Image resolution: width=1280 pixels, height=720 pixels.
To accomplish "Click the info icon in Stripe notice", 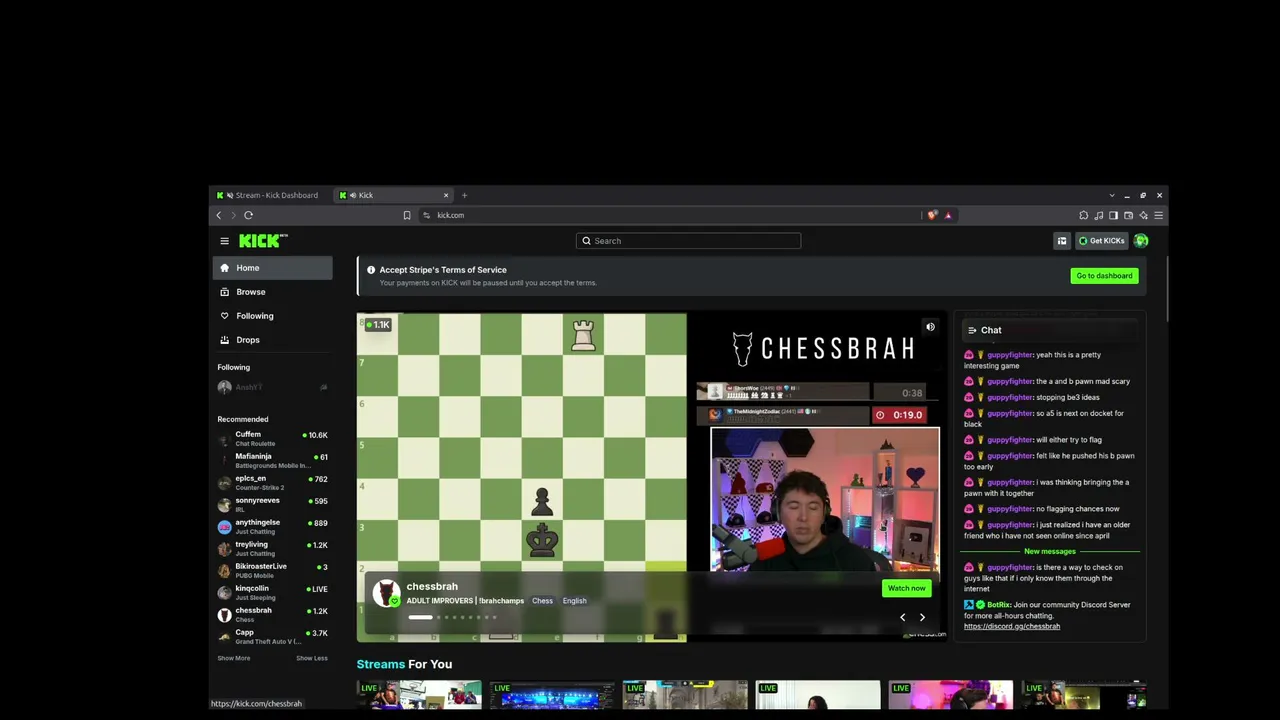I will (371, 270).
